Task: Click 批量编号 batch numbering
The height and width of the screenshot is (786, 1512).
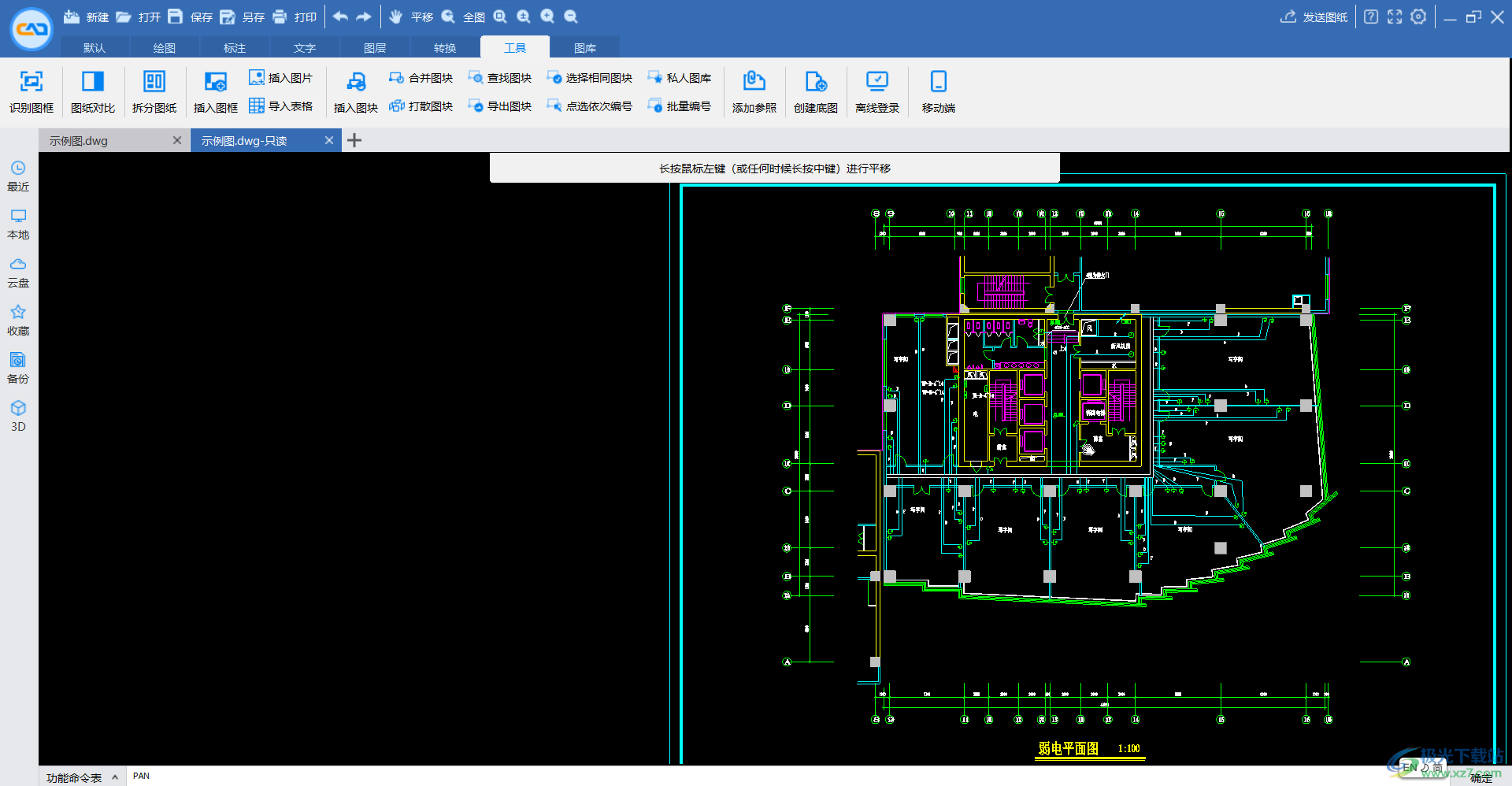Action: pos(679,106)
